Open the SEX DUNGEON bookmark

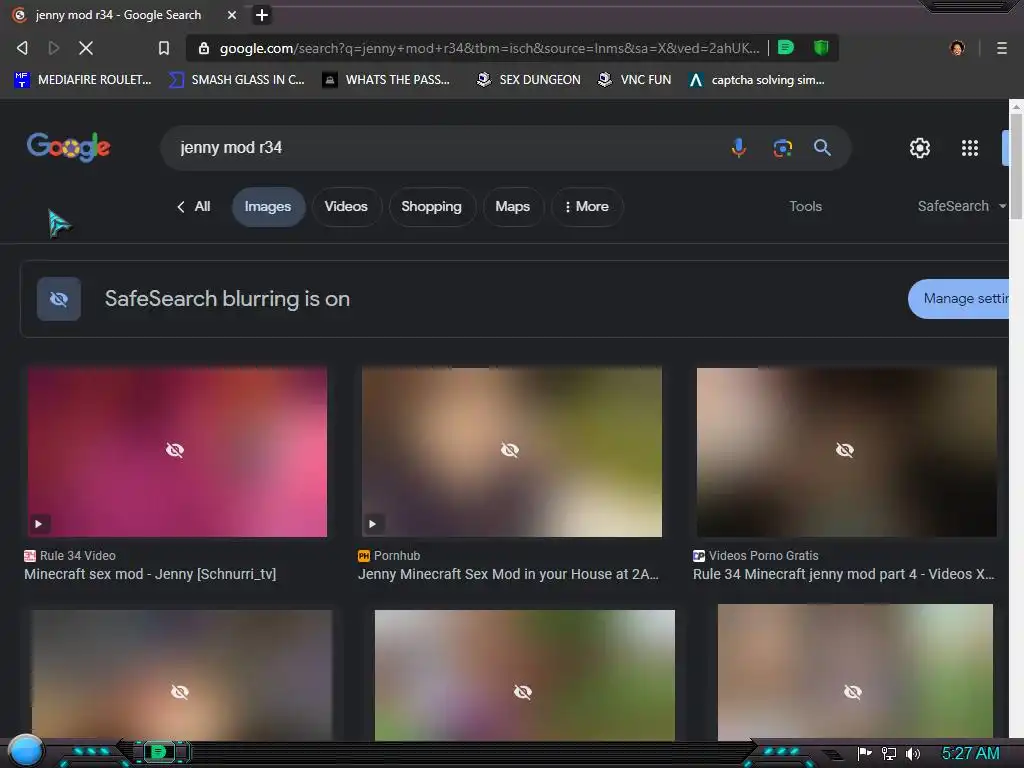tap(528, 80)
